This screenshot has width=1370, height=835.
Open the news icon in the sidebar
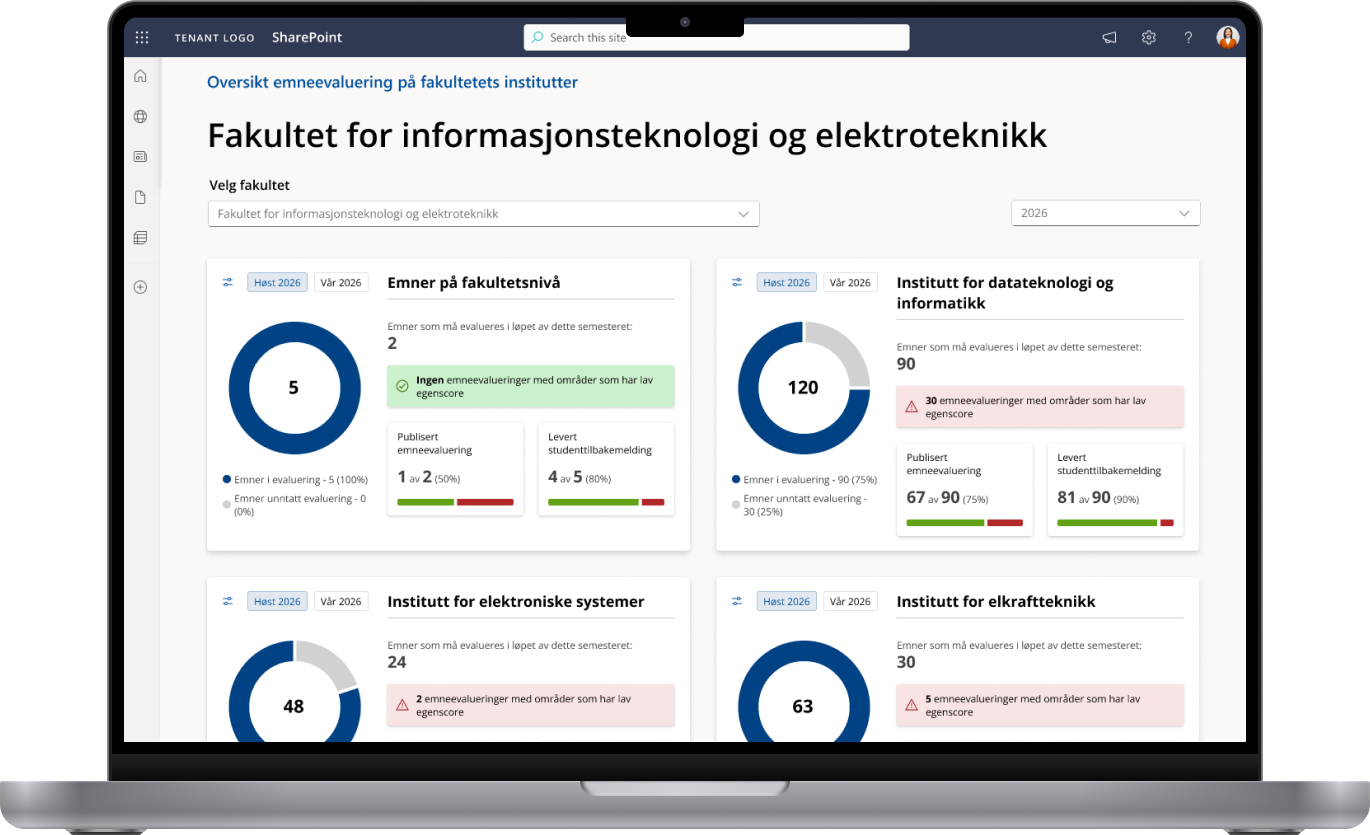pyautogui.click(x=140, y=156)
